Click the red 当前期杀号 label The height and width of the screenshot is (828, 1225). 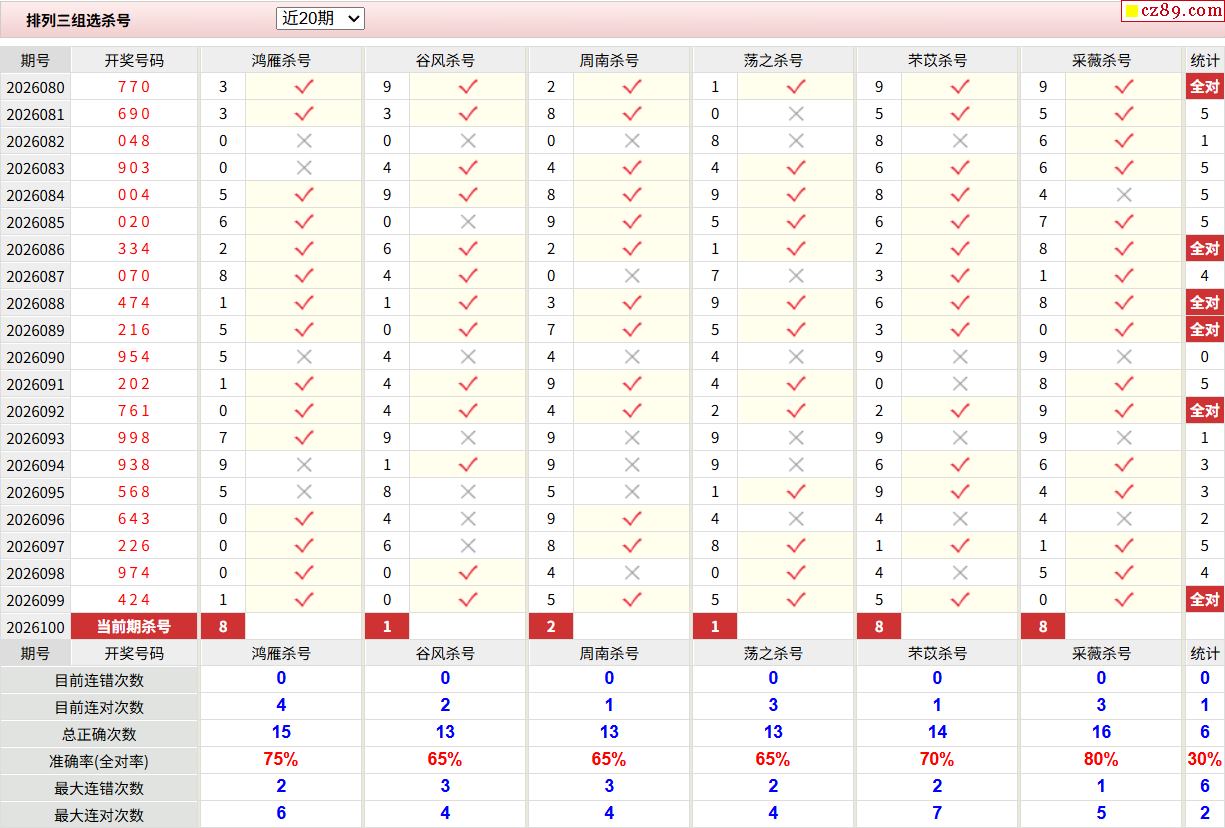click(134, 627)
